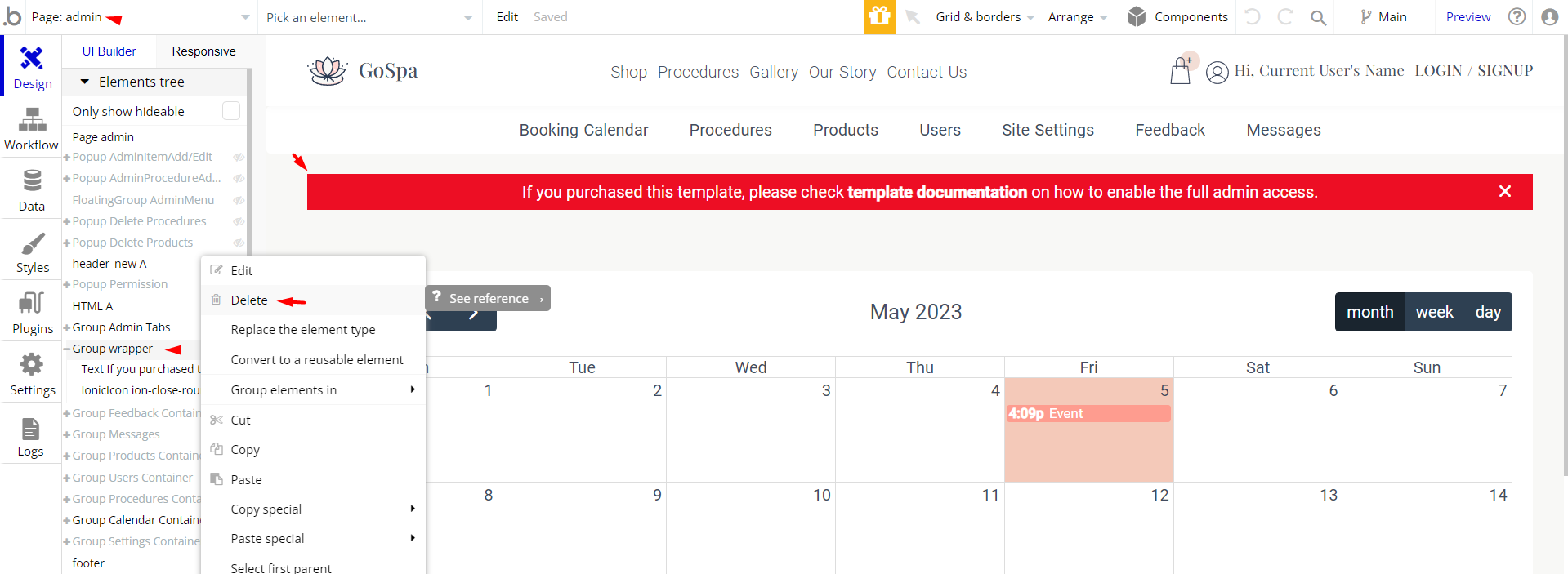Click the Pick an element field

(x=369, y=17)
